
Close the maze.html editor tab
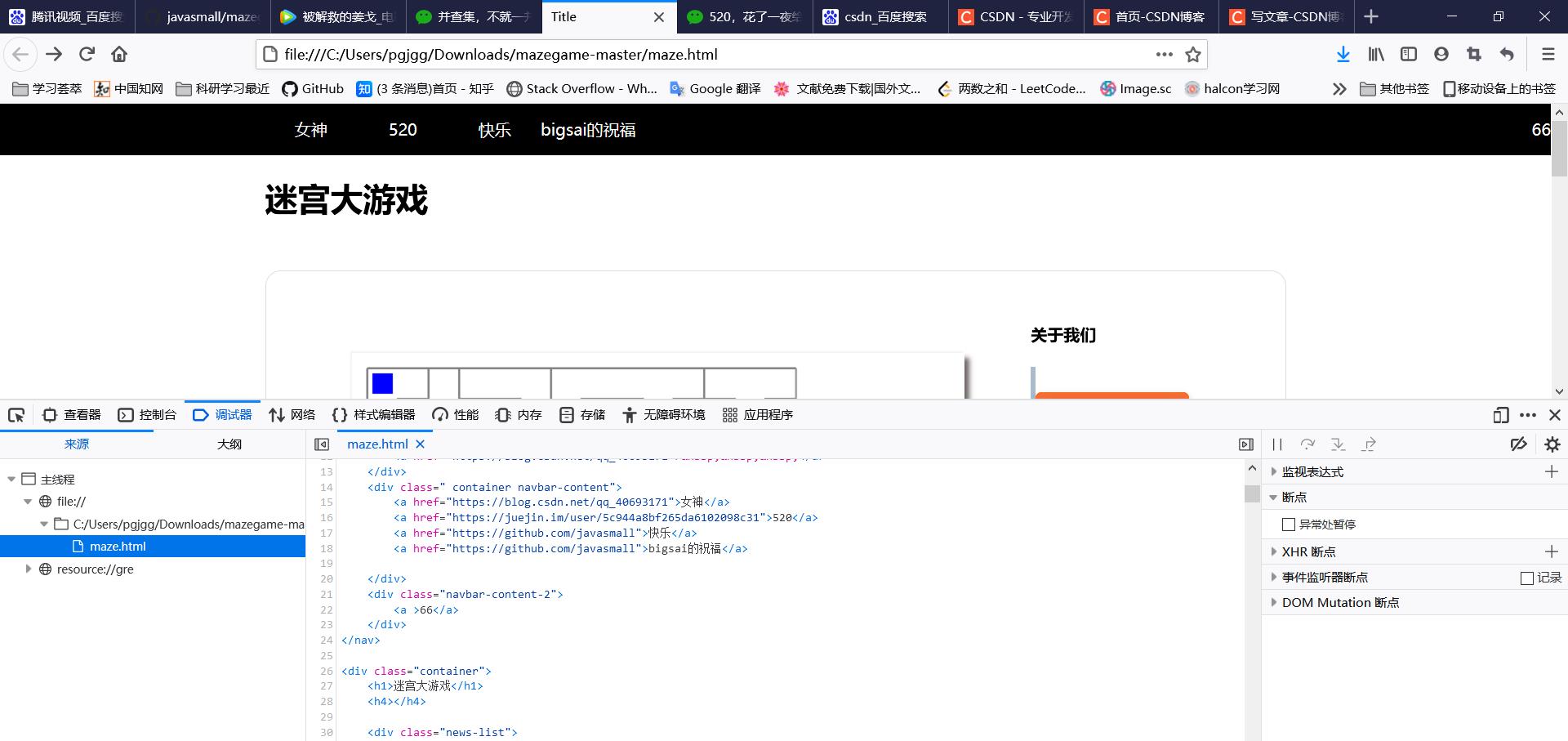pyautogui.click(x=420, y=444)
